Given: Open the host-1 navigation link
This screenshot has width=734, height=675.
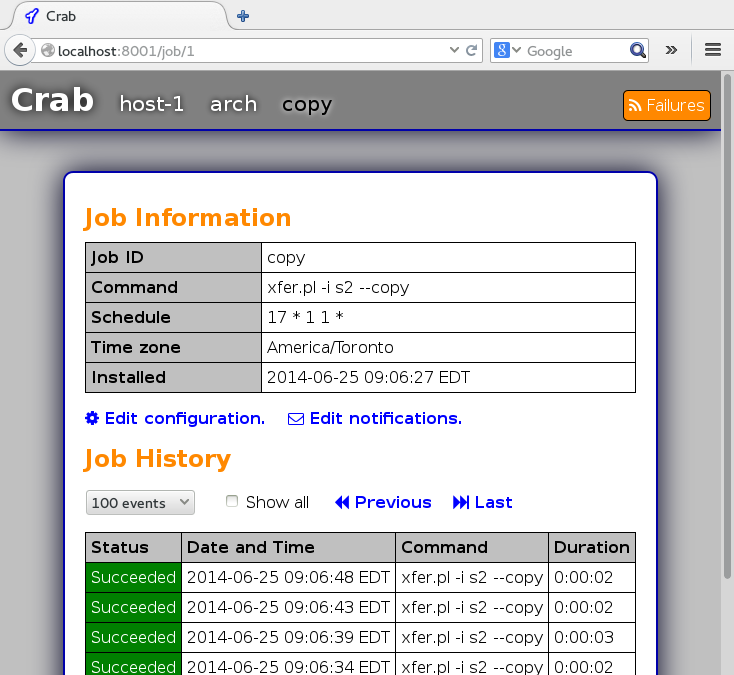Looking at the screenshot, I should click(152, 104).
